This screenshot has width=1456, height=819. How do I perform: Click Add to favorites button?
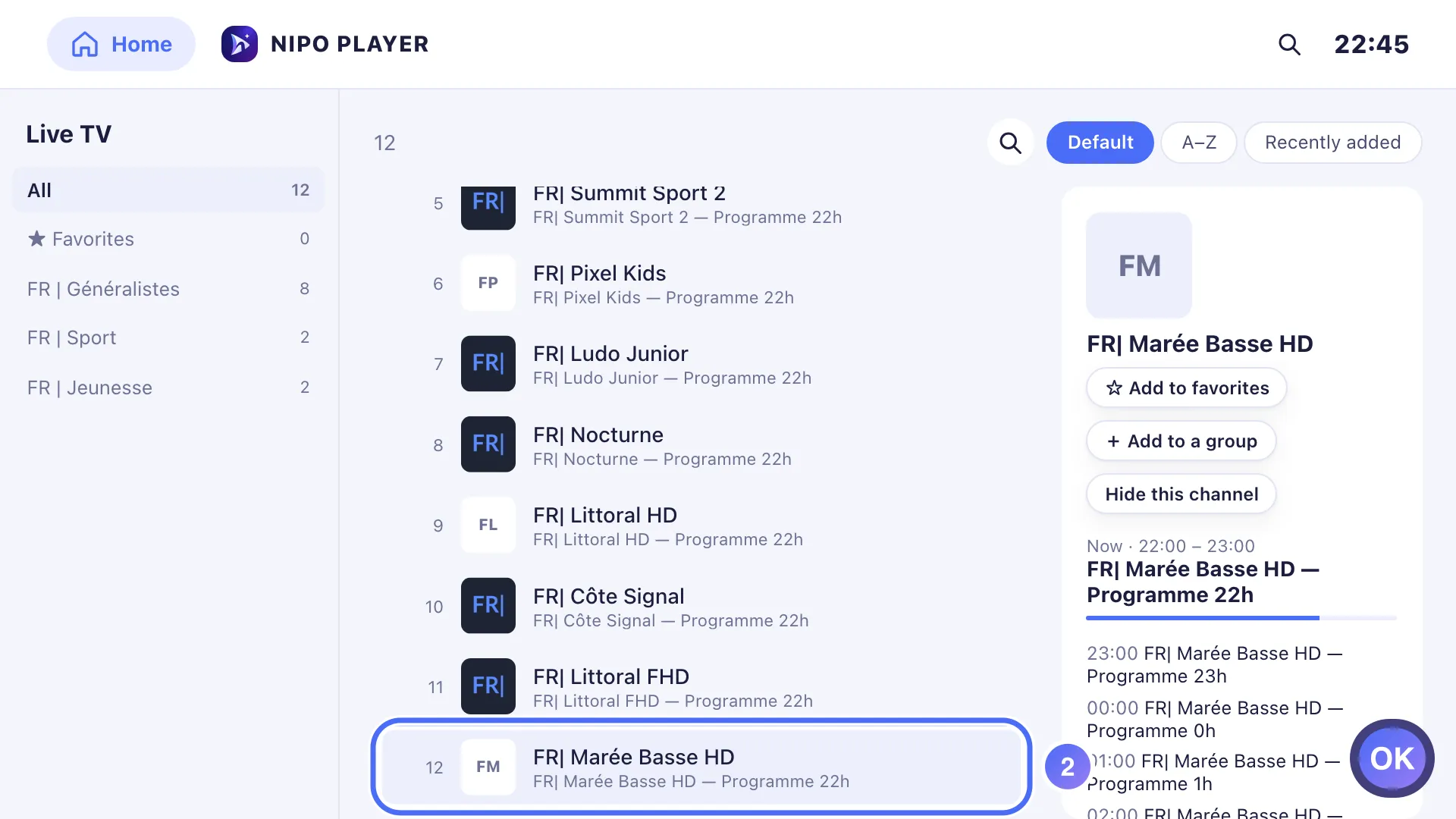tap(1186, 388)
